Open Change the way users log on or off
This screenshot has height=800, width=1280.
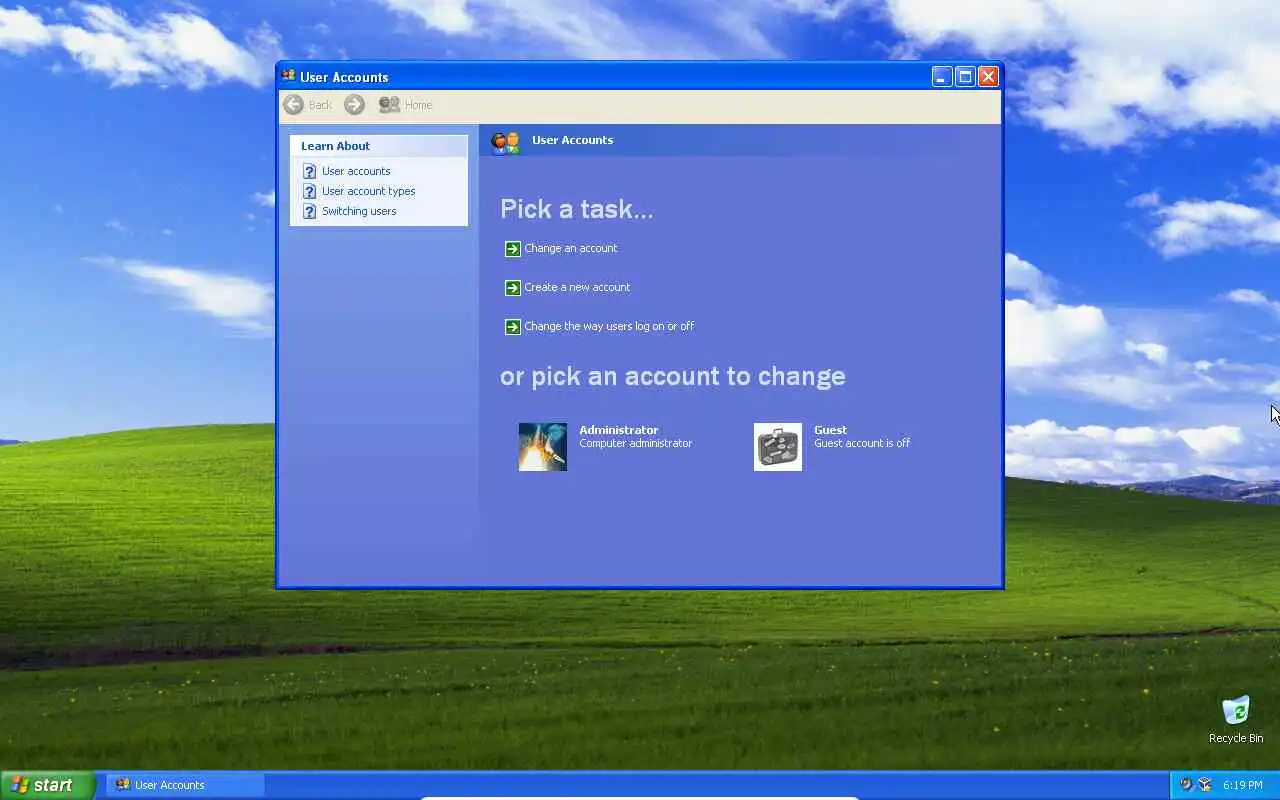[609, 326]
